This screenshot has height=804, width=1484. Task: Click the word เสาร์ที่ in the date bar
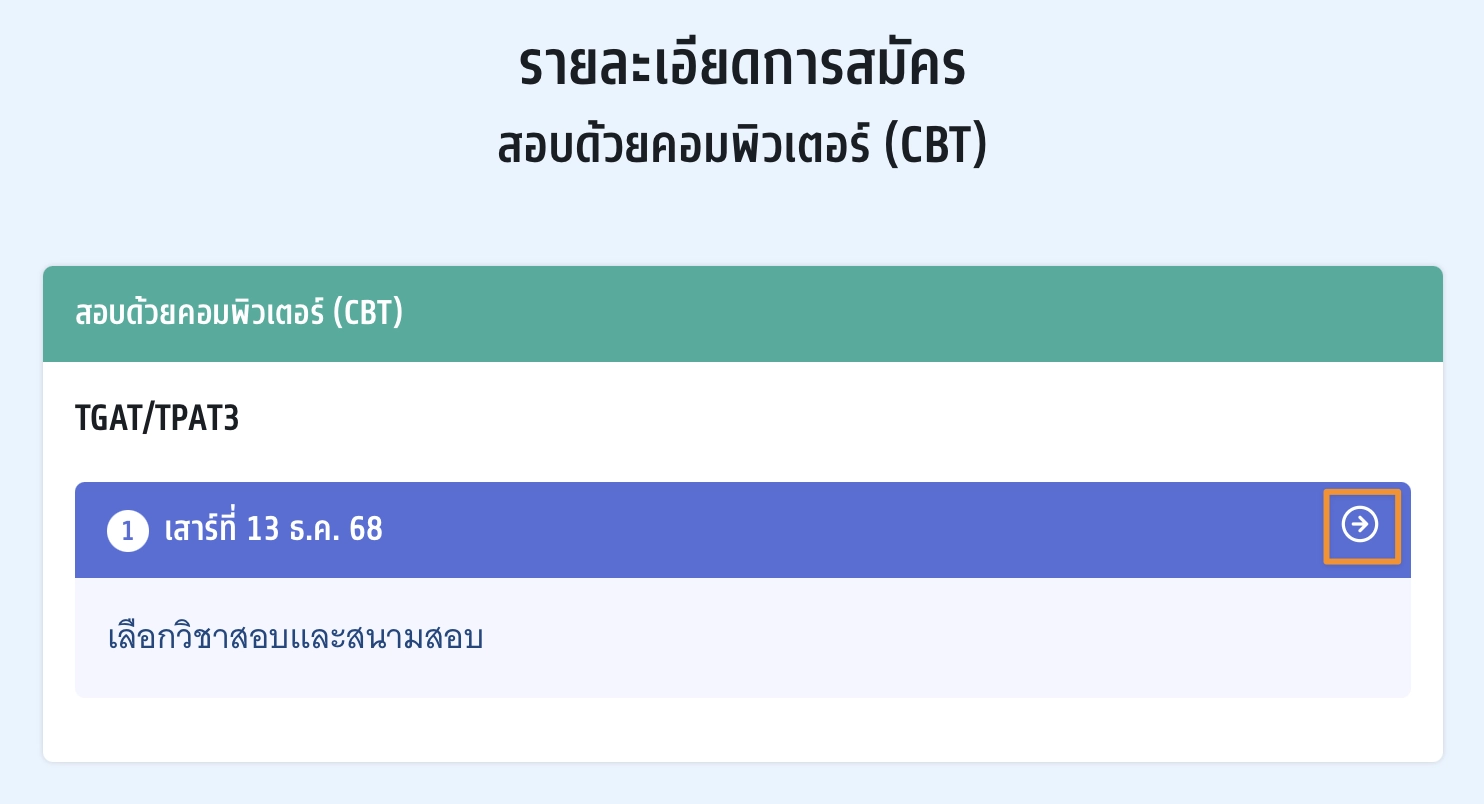(200, 529)
